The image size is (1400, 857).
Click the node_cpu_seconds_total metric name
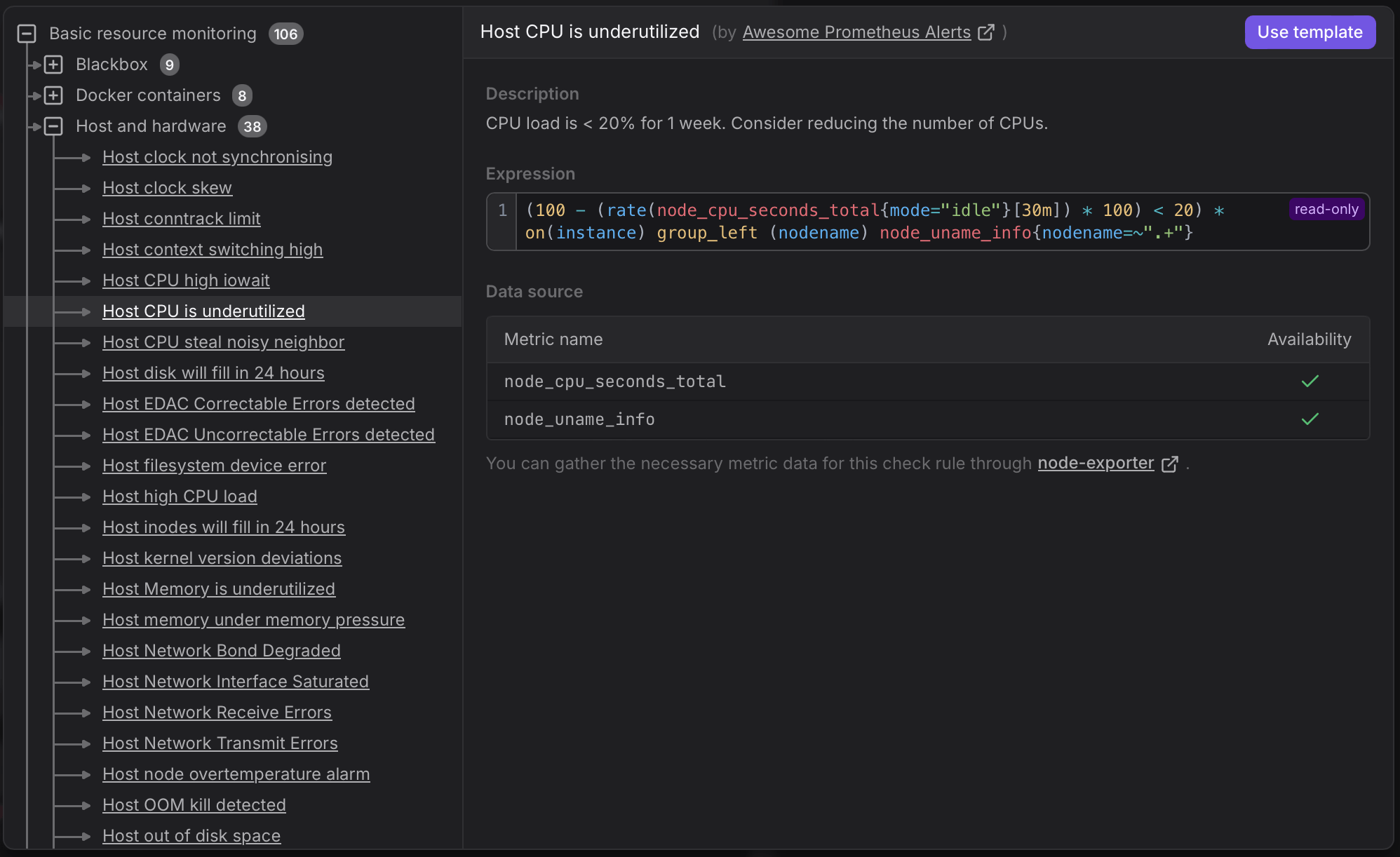pos(614,382)
